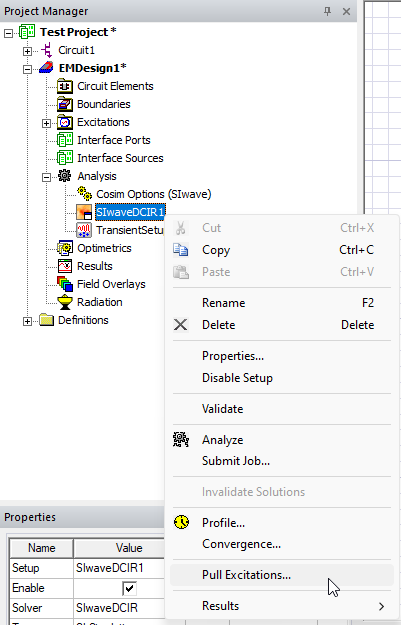This screenshot has width=401, height=625.
Task: Open the Results menu entry
Action: pos(282,606)
